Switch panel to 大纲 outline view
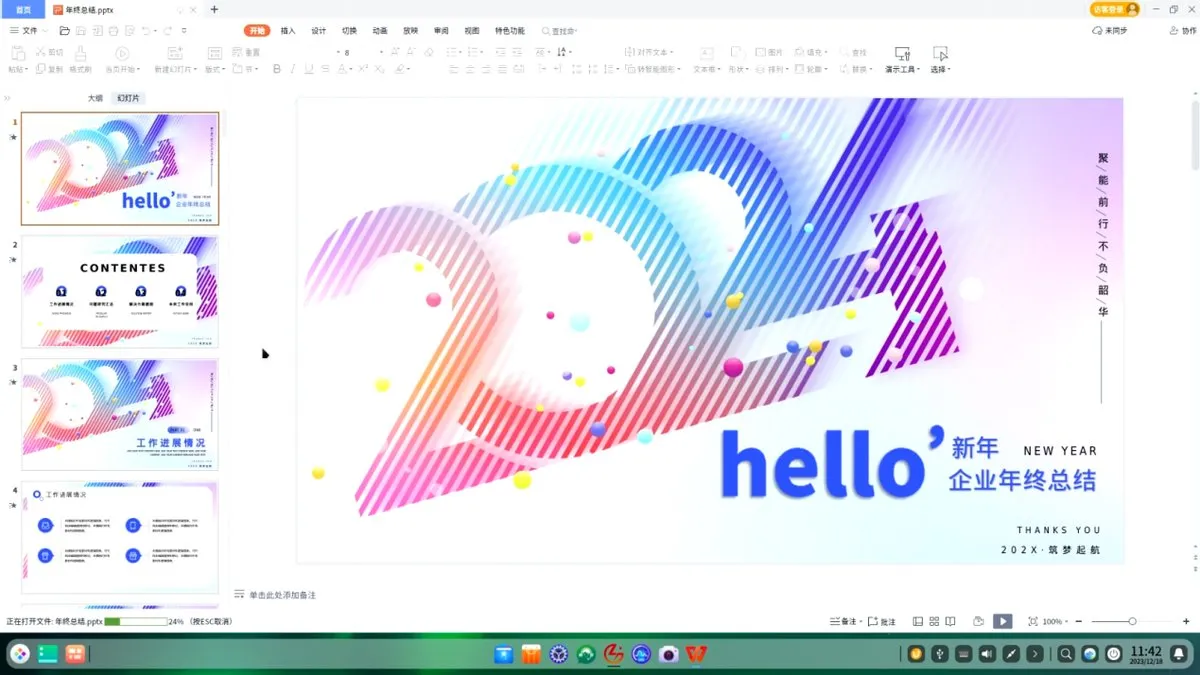This screenshot has height=675, width=1200. point(95,98)
